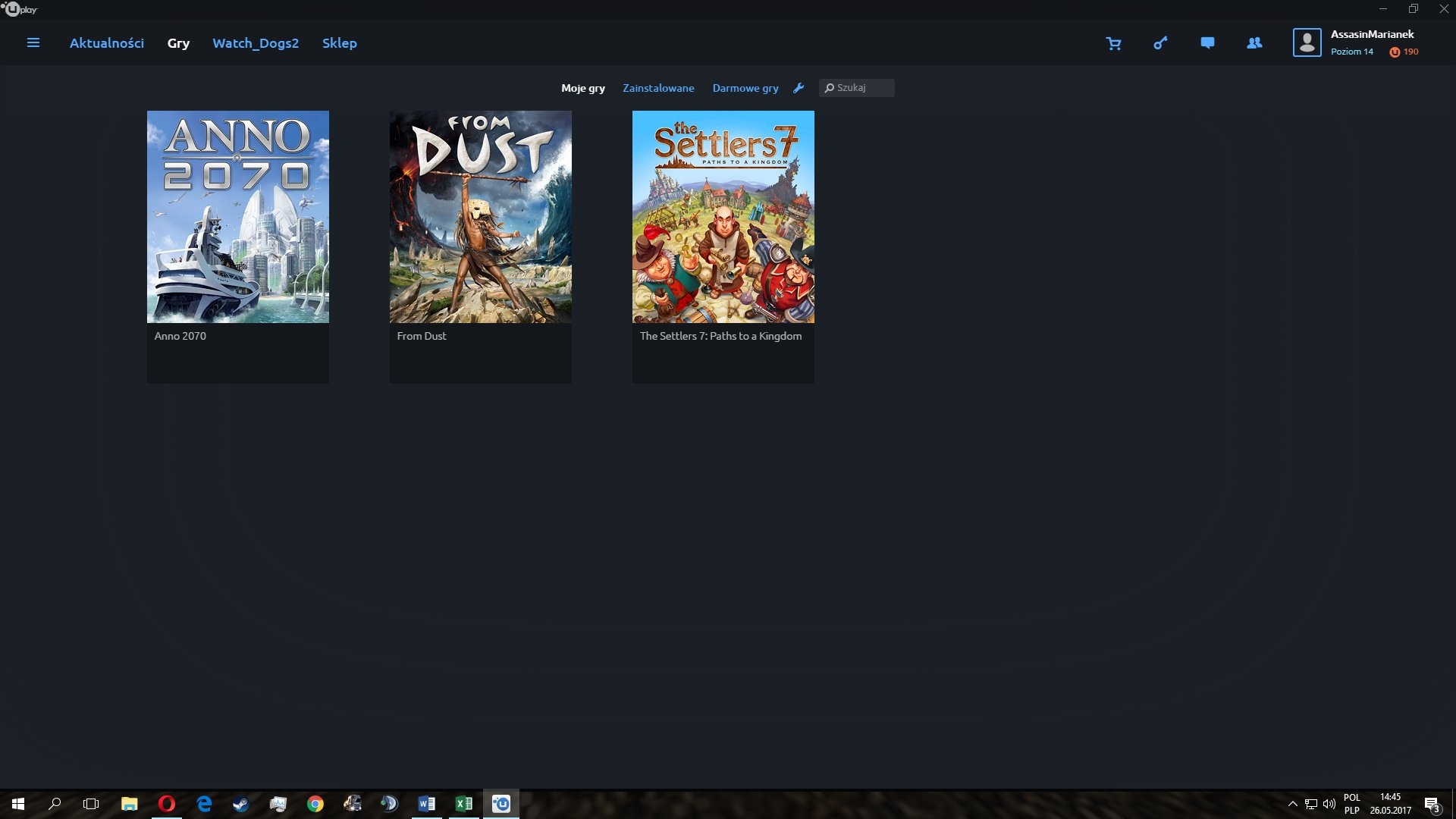This screenshot has width=1456, height=819.
Task: Show hidden system tray icons
Action: click(x=1292, y=804)
